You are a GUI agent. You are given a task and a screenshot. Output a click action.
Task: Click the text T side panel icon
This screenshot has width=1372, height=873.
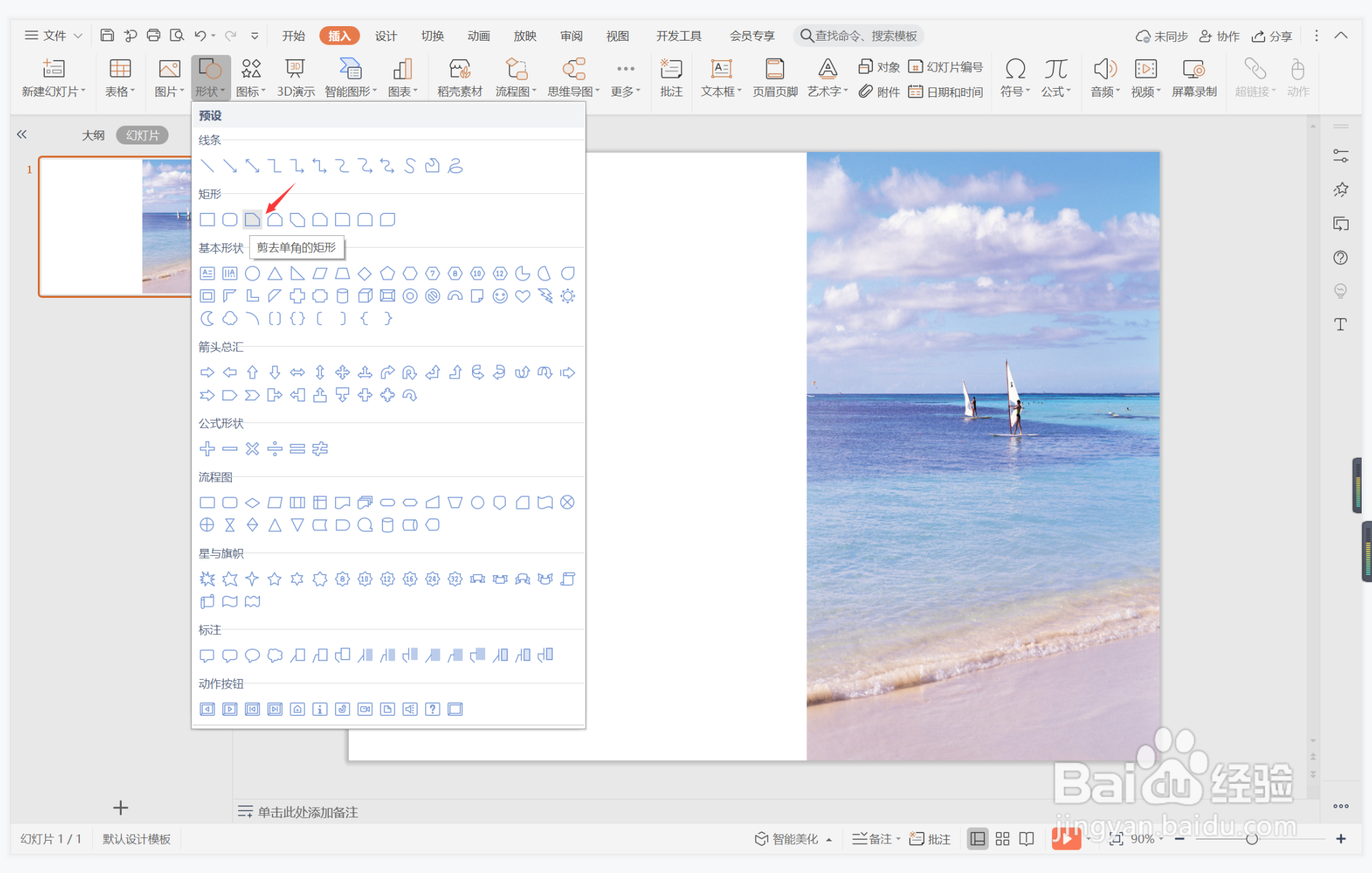(1340, 324)
